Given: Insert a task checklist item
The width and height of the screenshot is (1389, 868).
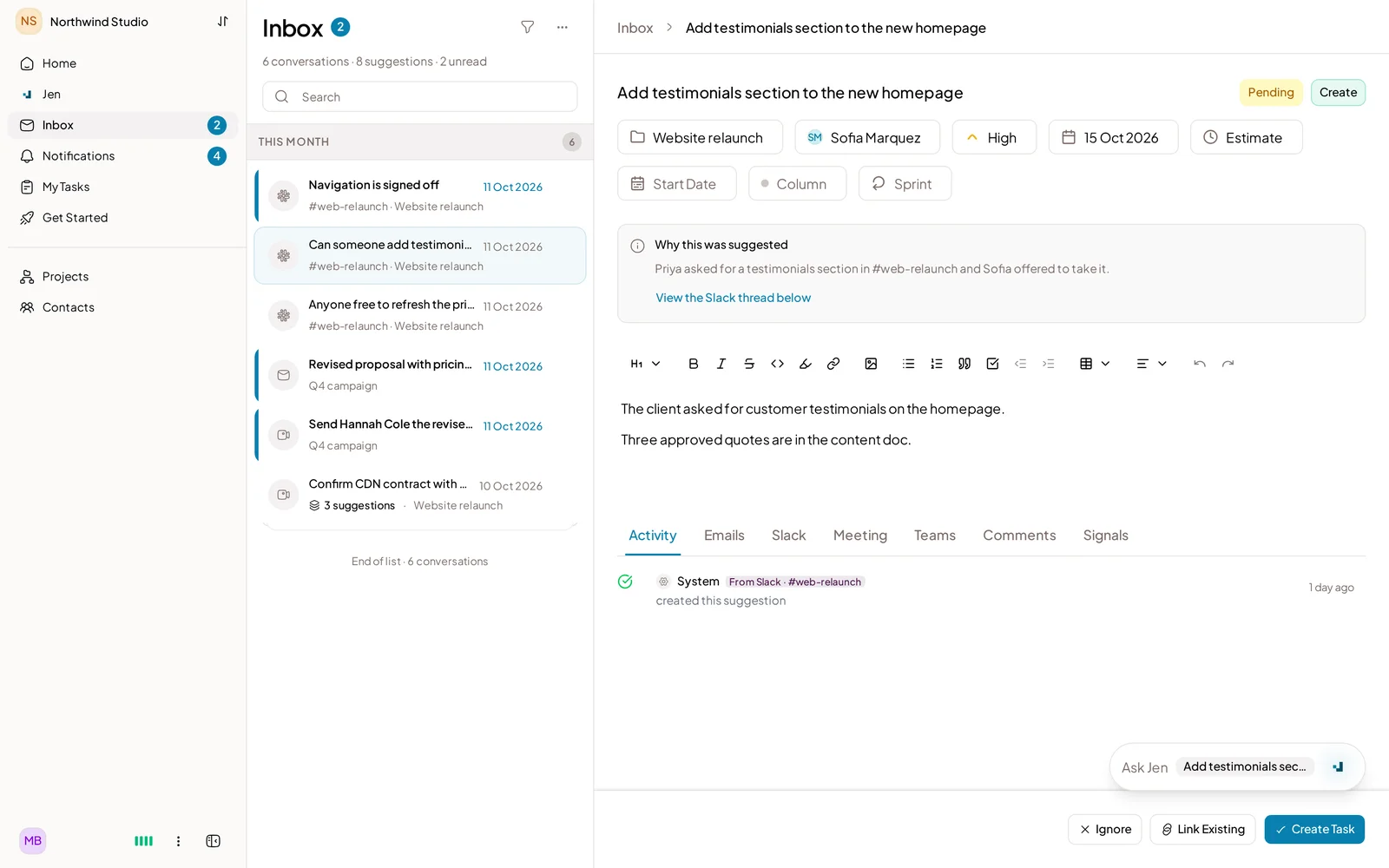Looking at the screenshot, I should (992, 364).
